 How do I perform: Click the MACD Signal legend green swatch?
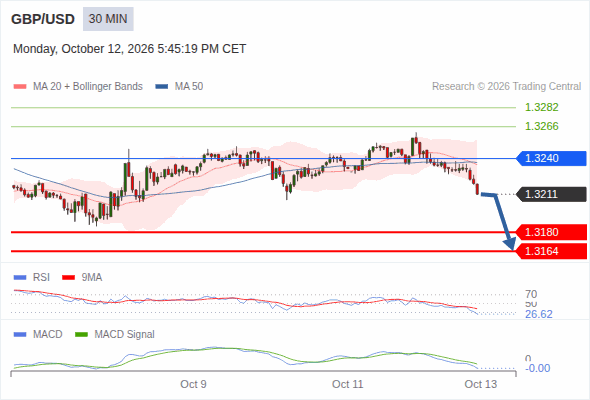coord(81,335)
